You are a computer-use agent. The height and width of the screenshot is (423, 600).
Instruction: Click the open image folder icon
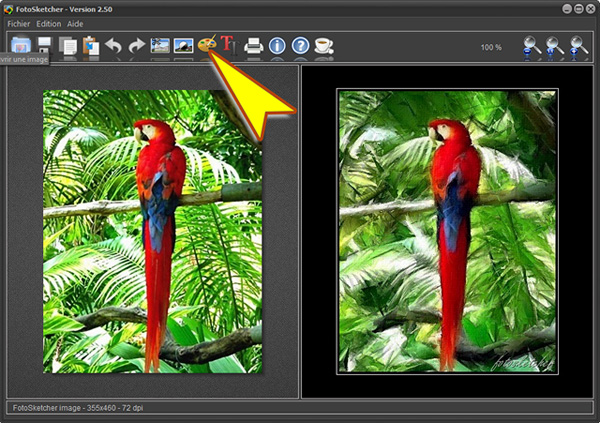click(21, 45)
